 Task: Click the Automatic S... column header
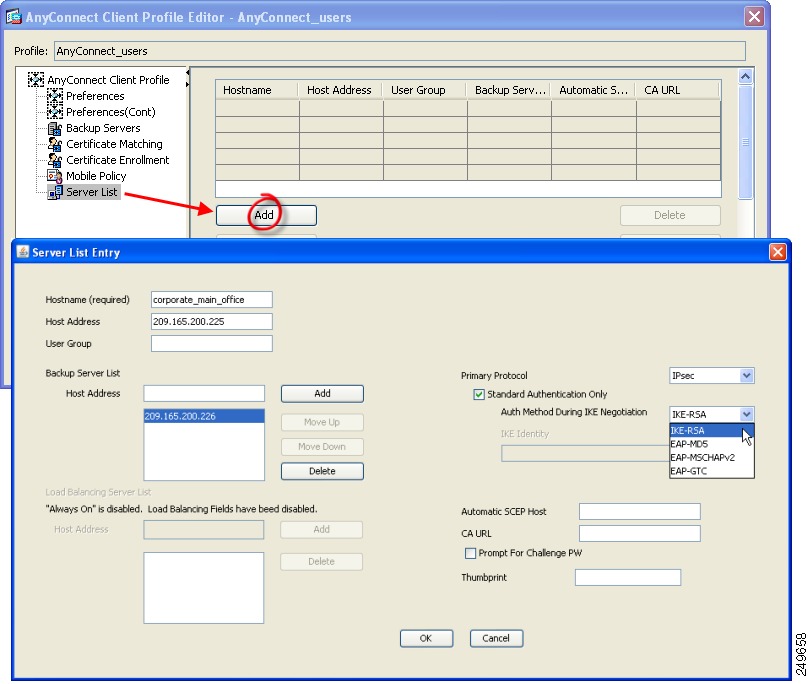pos(594,90)
